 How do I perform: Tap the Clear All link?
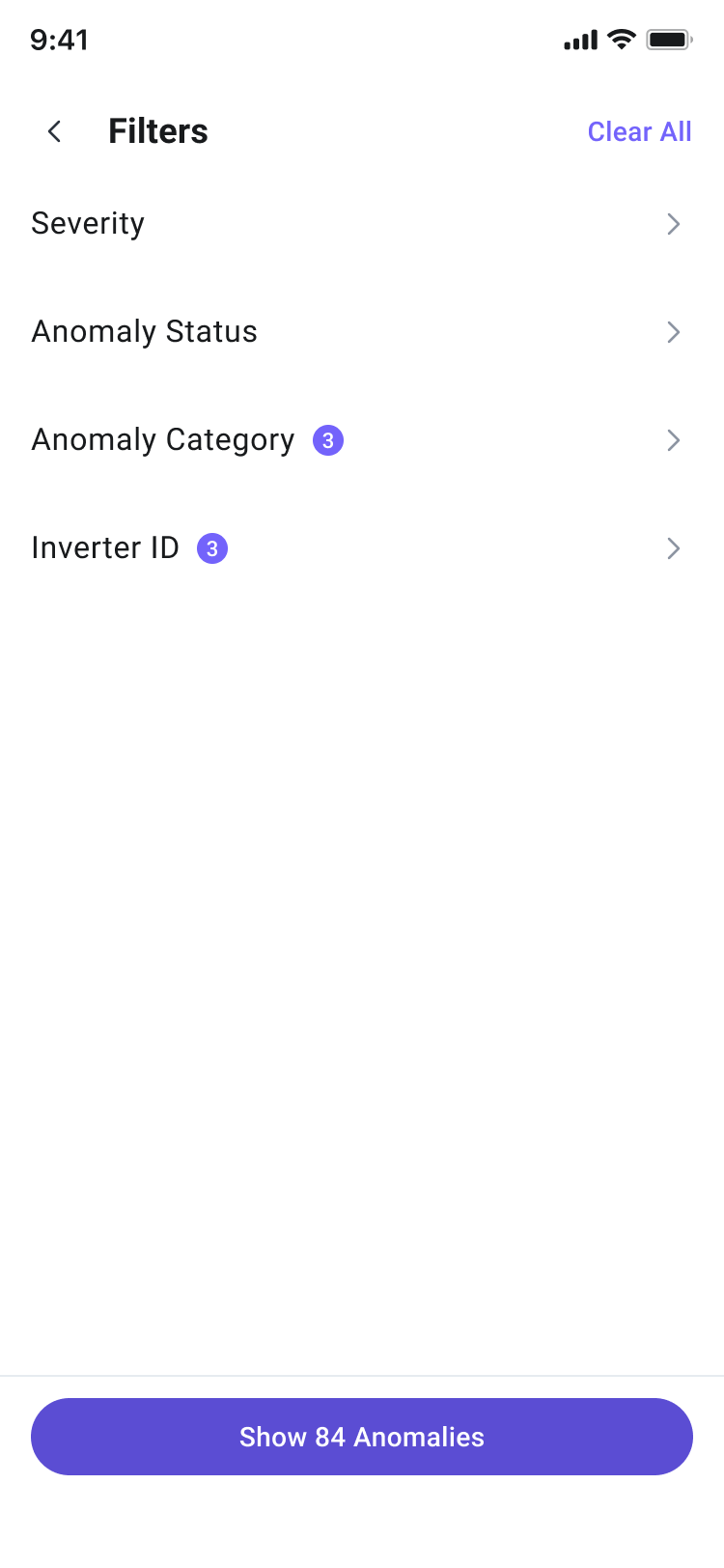coord(639,131)
